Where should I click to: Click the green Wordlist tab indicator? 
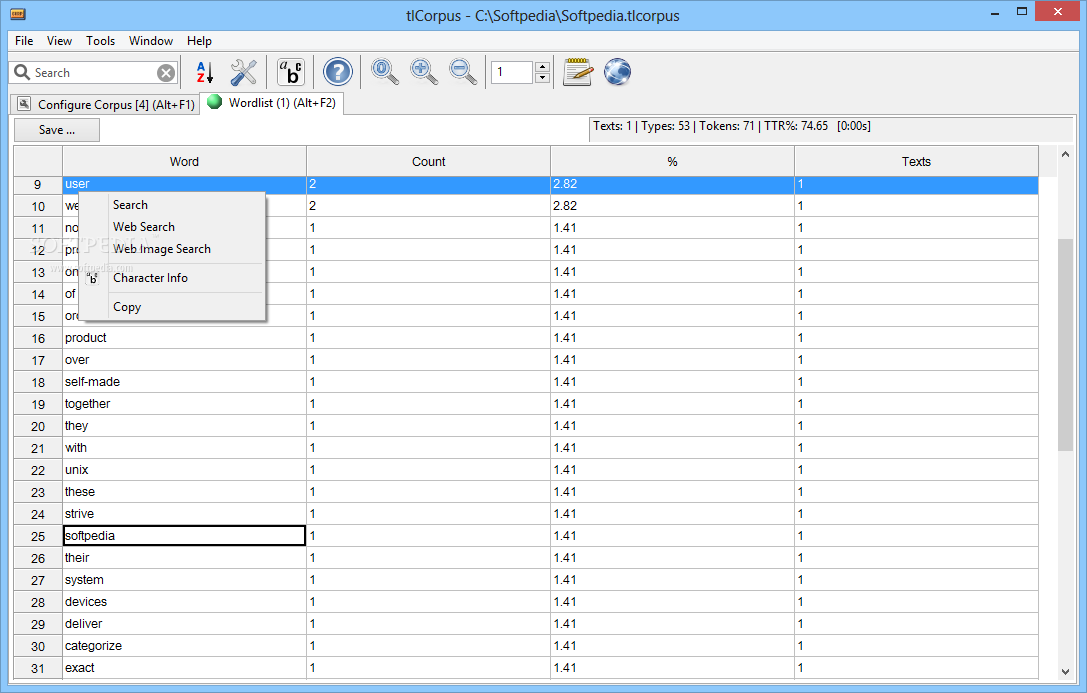[215, 102]
